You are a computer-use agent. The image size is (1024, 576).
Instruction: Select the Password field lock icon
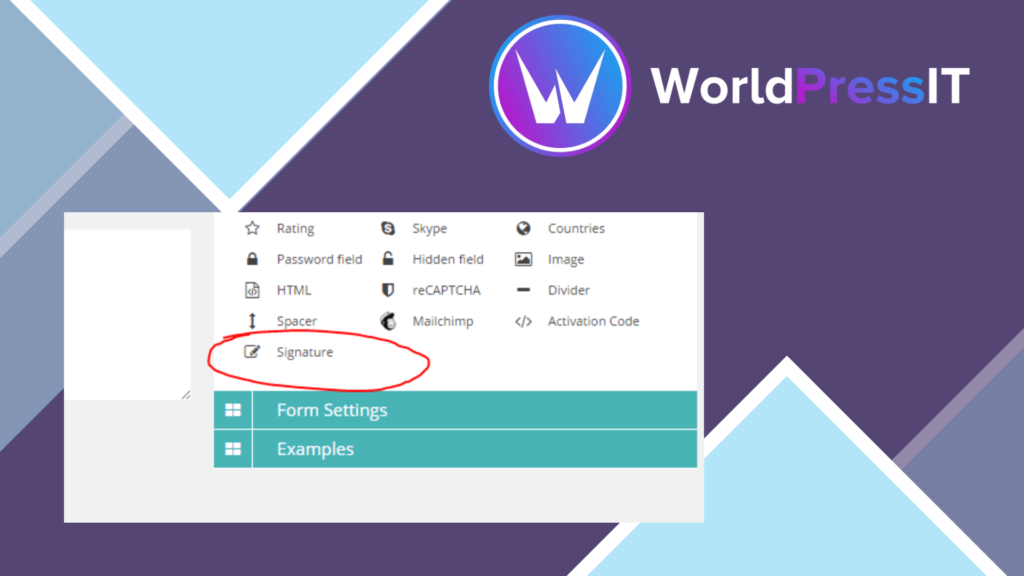tap(252, 259)
